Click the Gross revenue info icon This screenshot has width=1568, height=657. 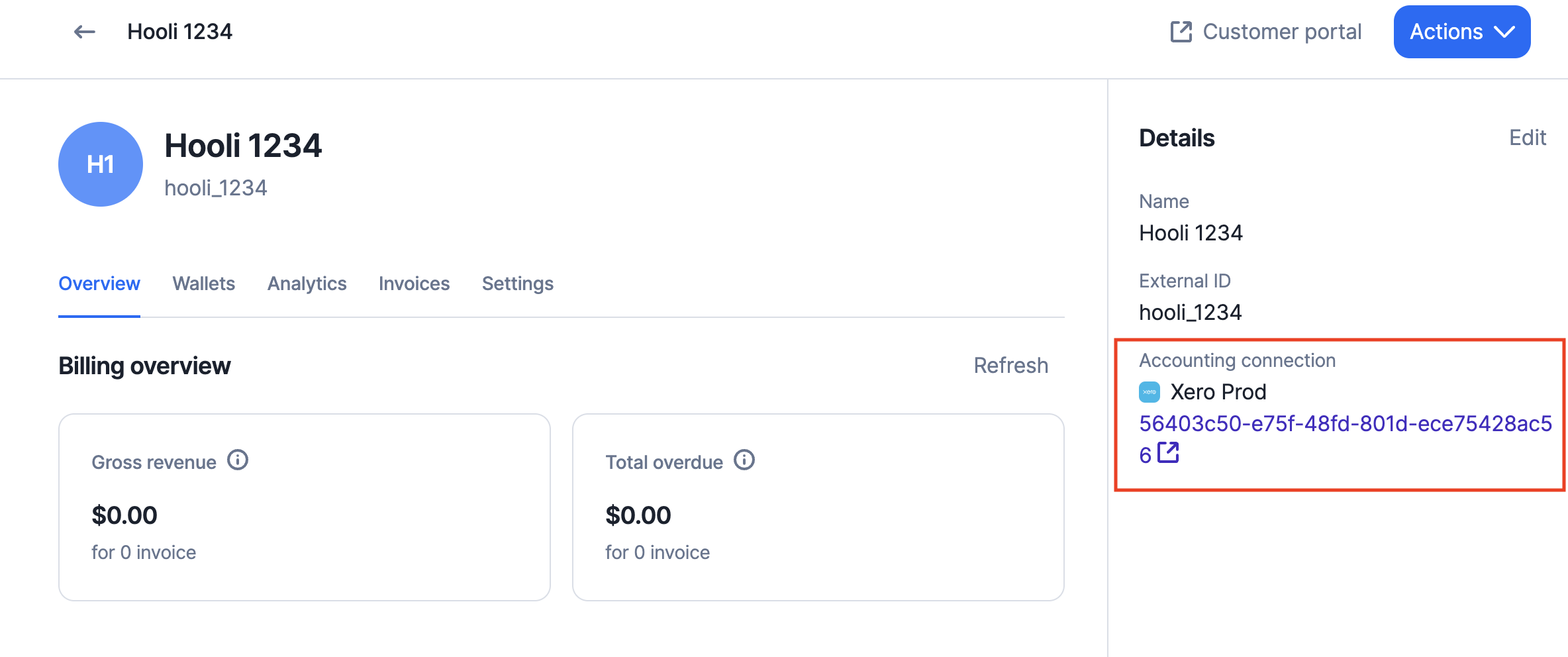(238, 460)
